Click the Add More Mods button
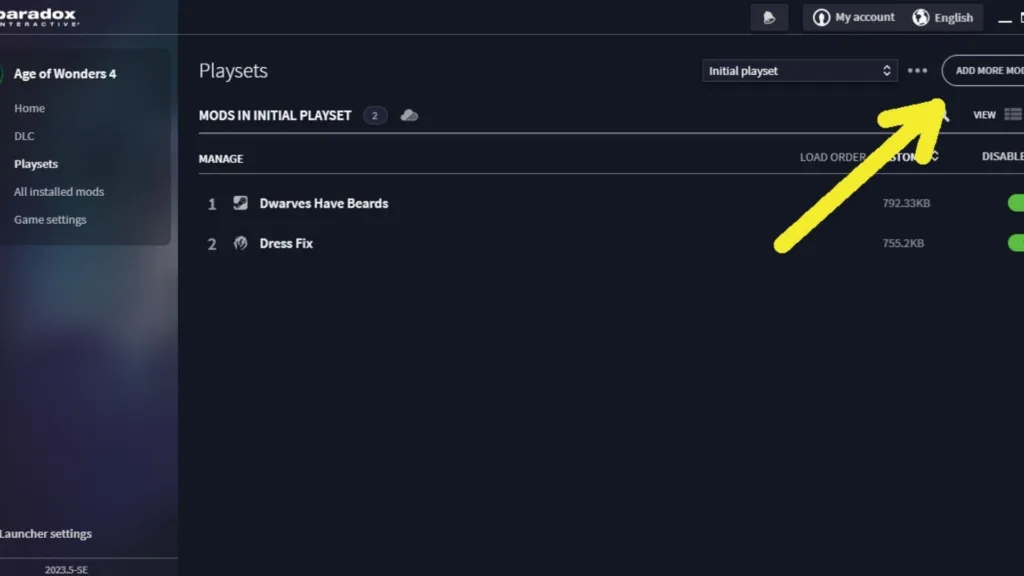This screenshot has width=1024, height=576. pos(983,71)
